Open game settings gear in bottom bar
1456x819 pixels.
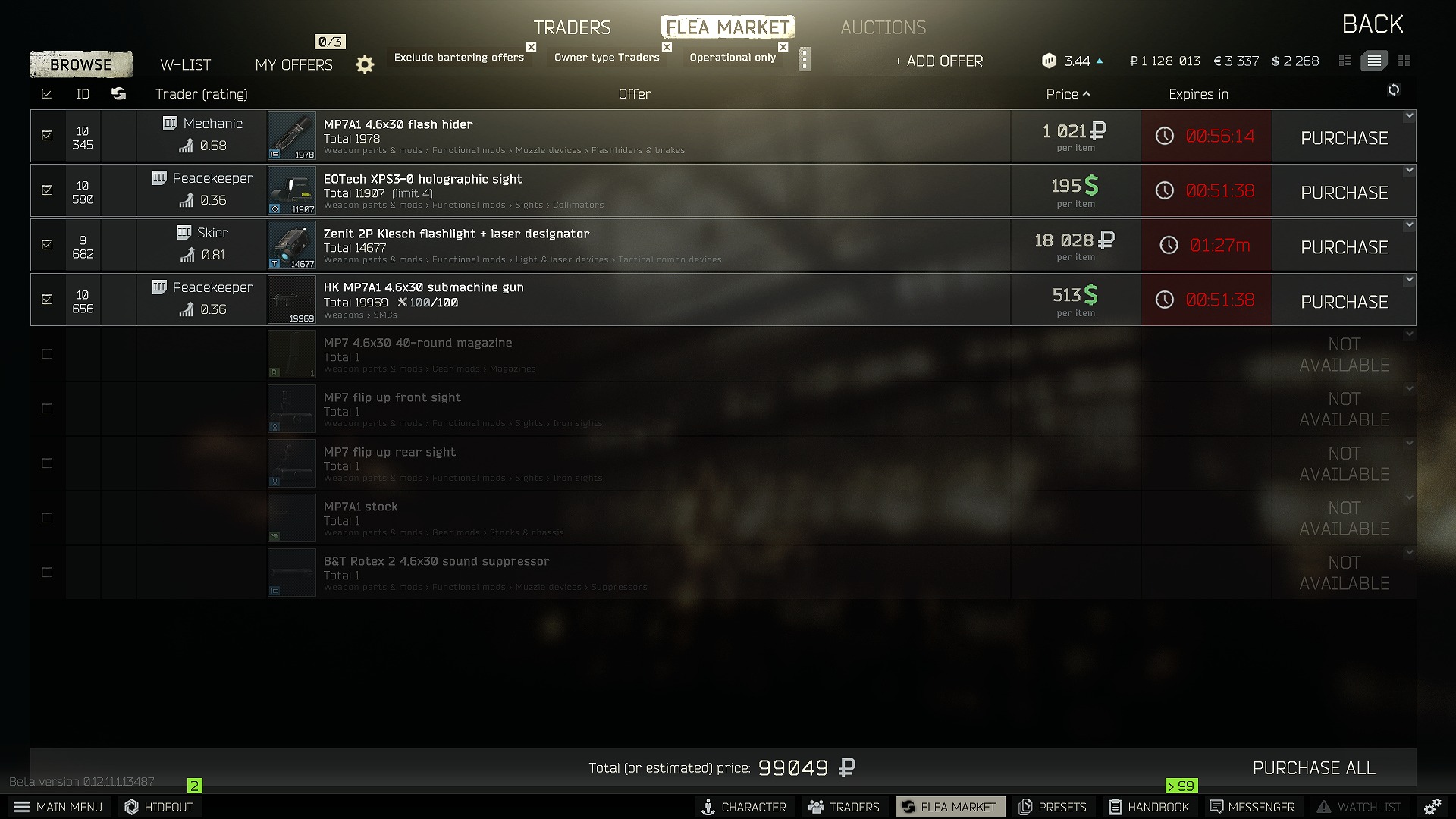pyautogui.click(x=1432, y=807)
